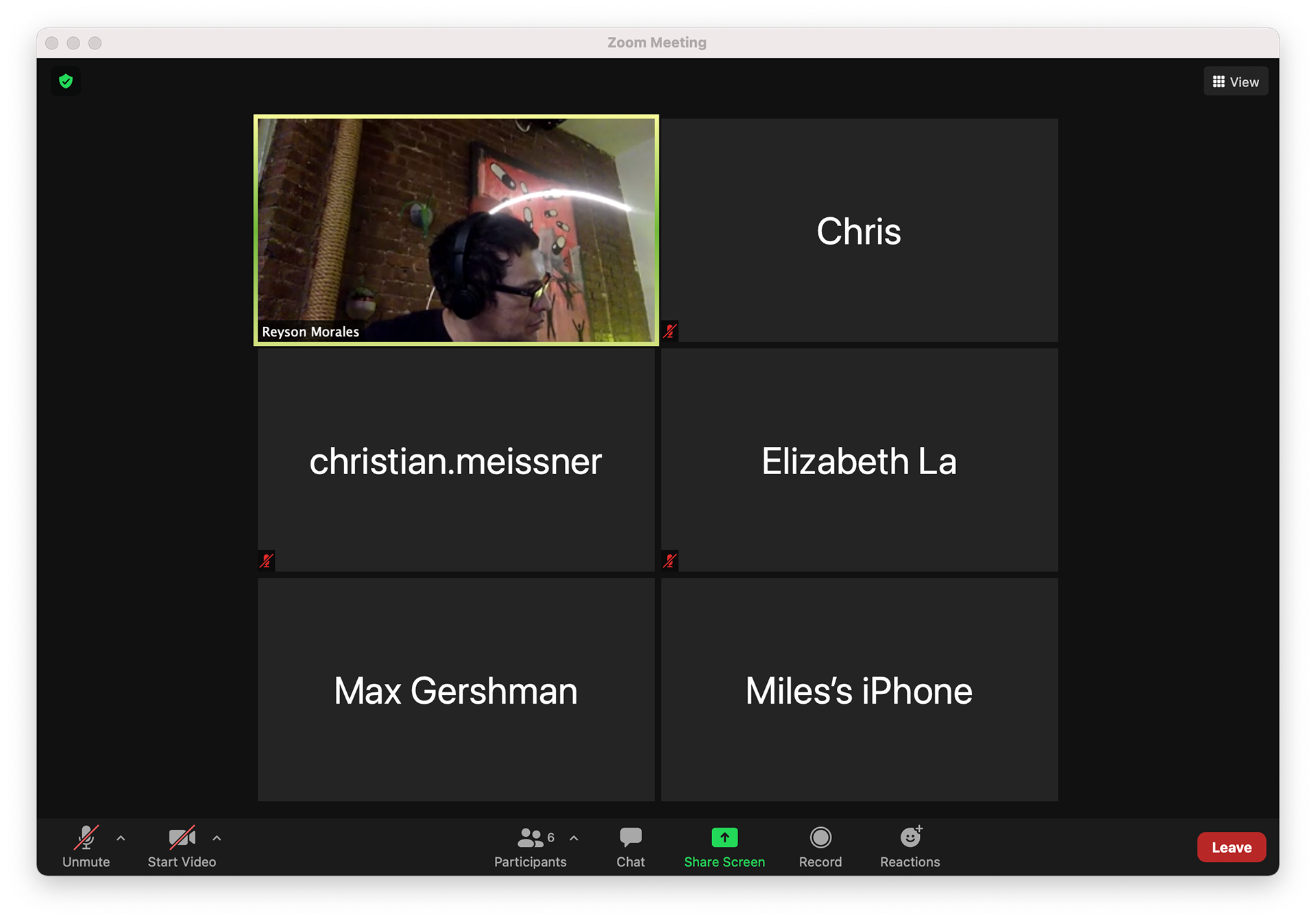Viewport: 1316px width, 921px height.
Task: Open the Reactions menu
Action: [x=910, y=847]
